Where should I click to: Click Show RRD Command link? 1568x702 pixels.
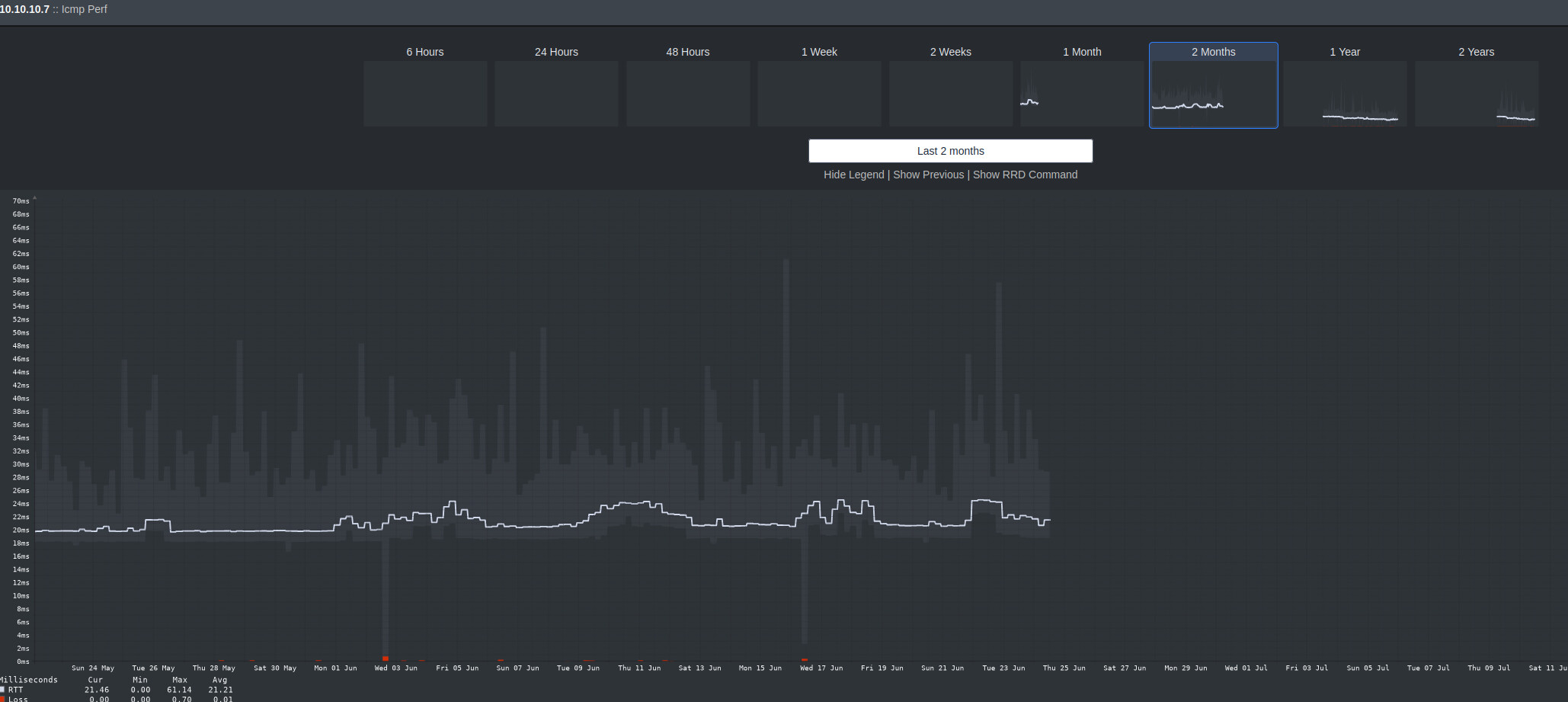click(x=1026, y=175)
